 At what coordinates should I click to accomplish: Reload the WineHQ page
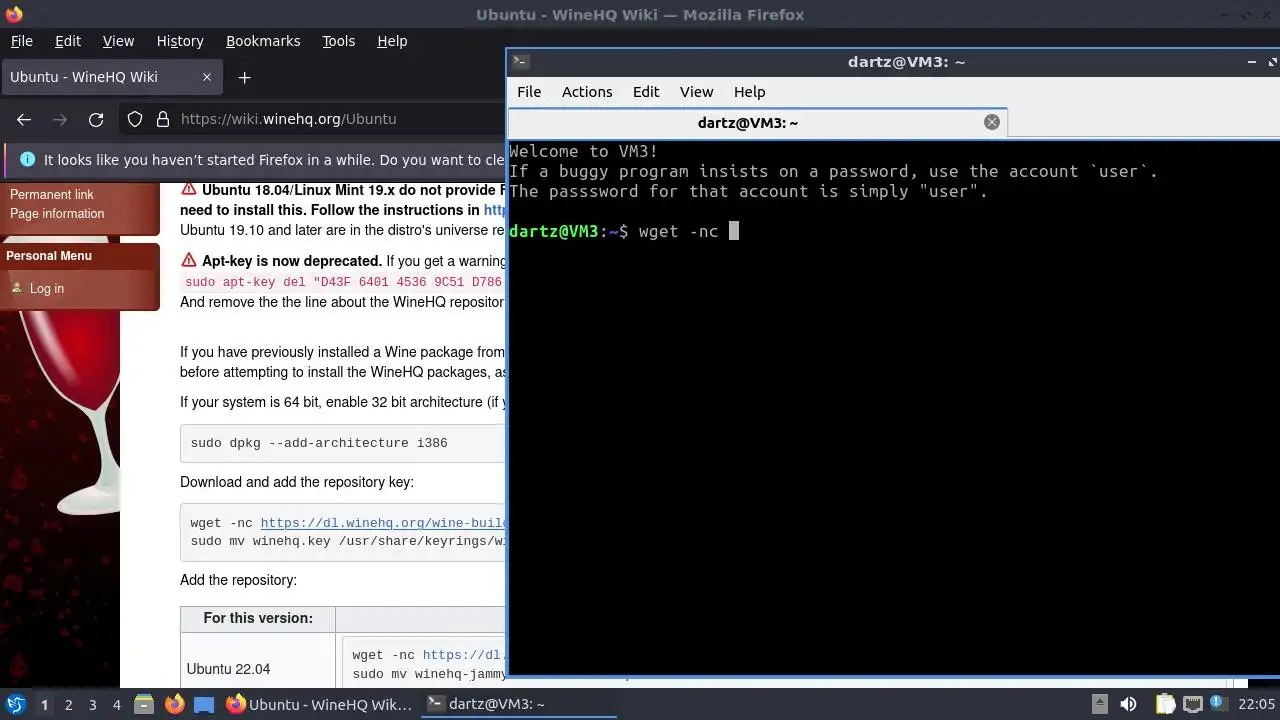(x=96, y=119)
